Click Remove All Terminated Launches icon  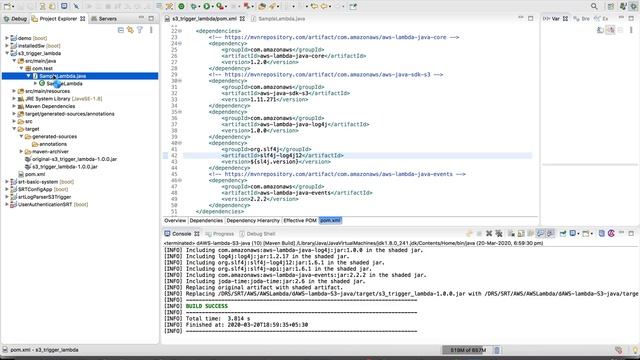point(499,233)
